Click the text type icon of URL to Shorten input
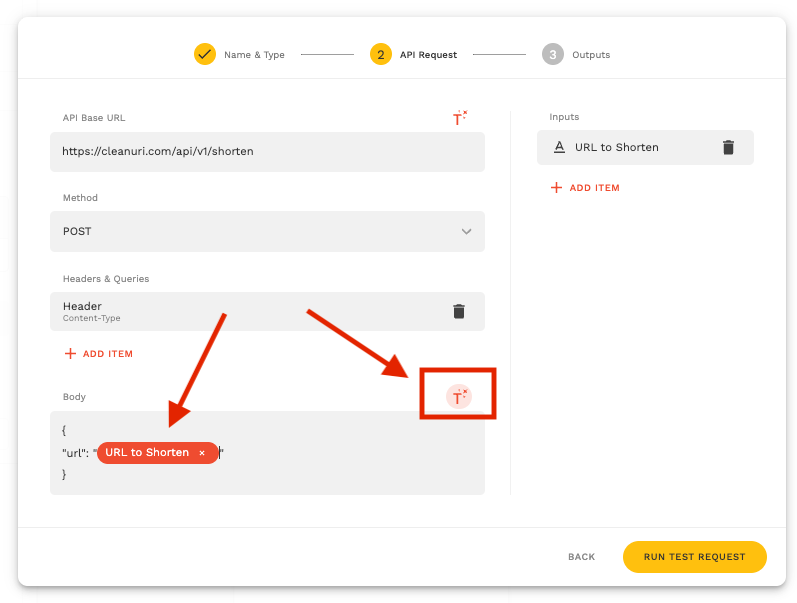Image resolution: width=797 pixels, height=603 pixels. coord(559,147)
